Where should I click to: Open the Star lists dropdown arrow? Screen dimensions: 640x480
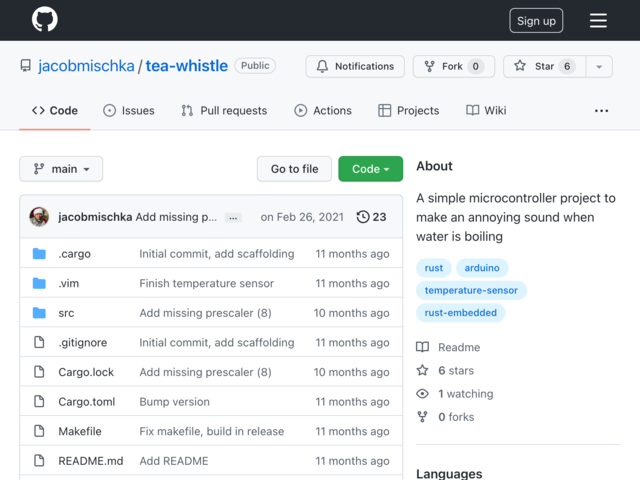pos(599,67)
